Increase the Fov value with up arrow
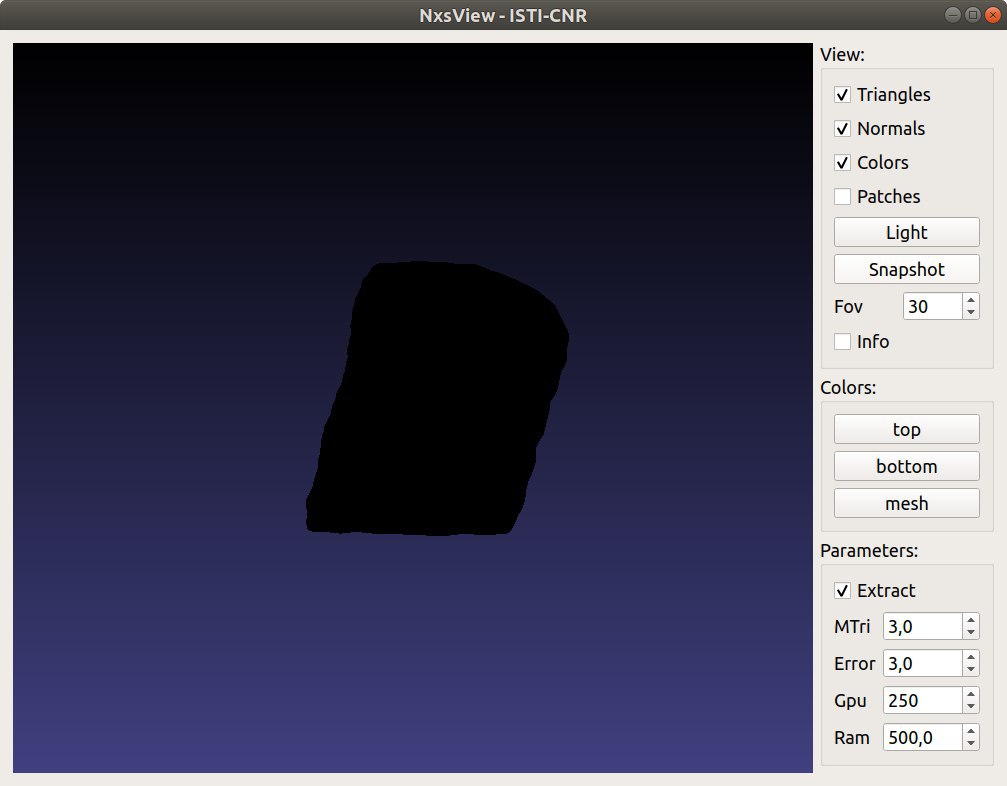 (x=971, y=300)
